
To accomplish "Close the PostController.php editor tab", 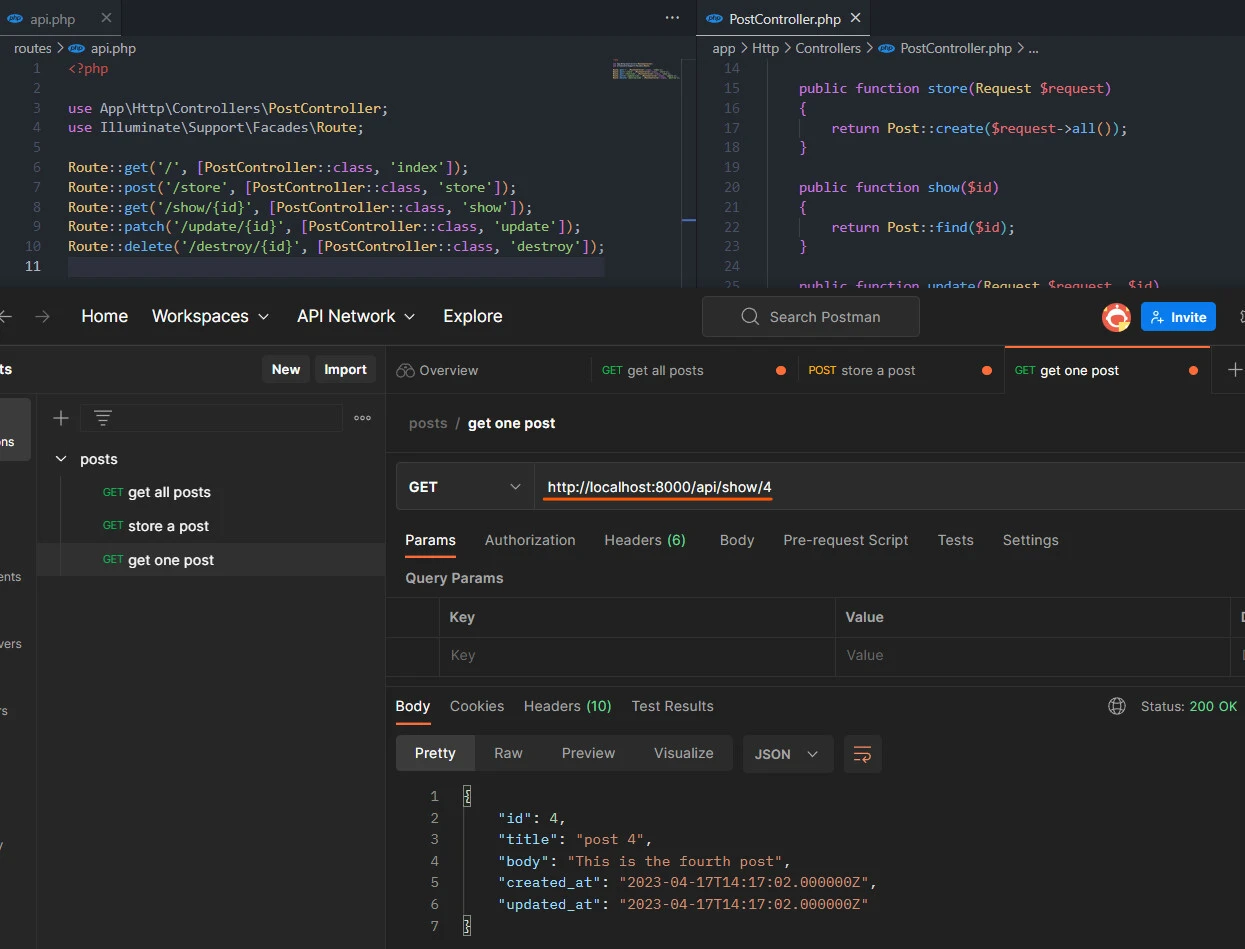I will point(855,19).
